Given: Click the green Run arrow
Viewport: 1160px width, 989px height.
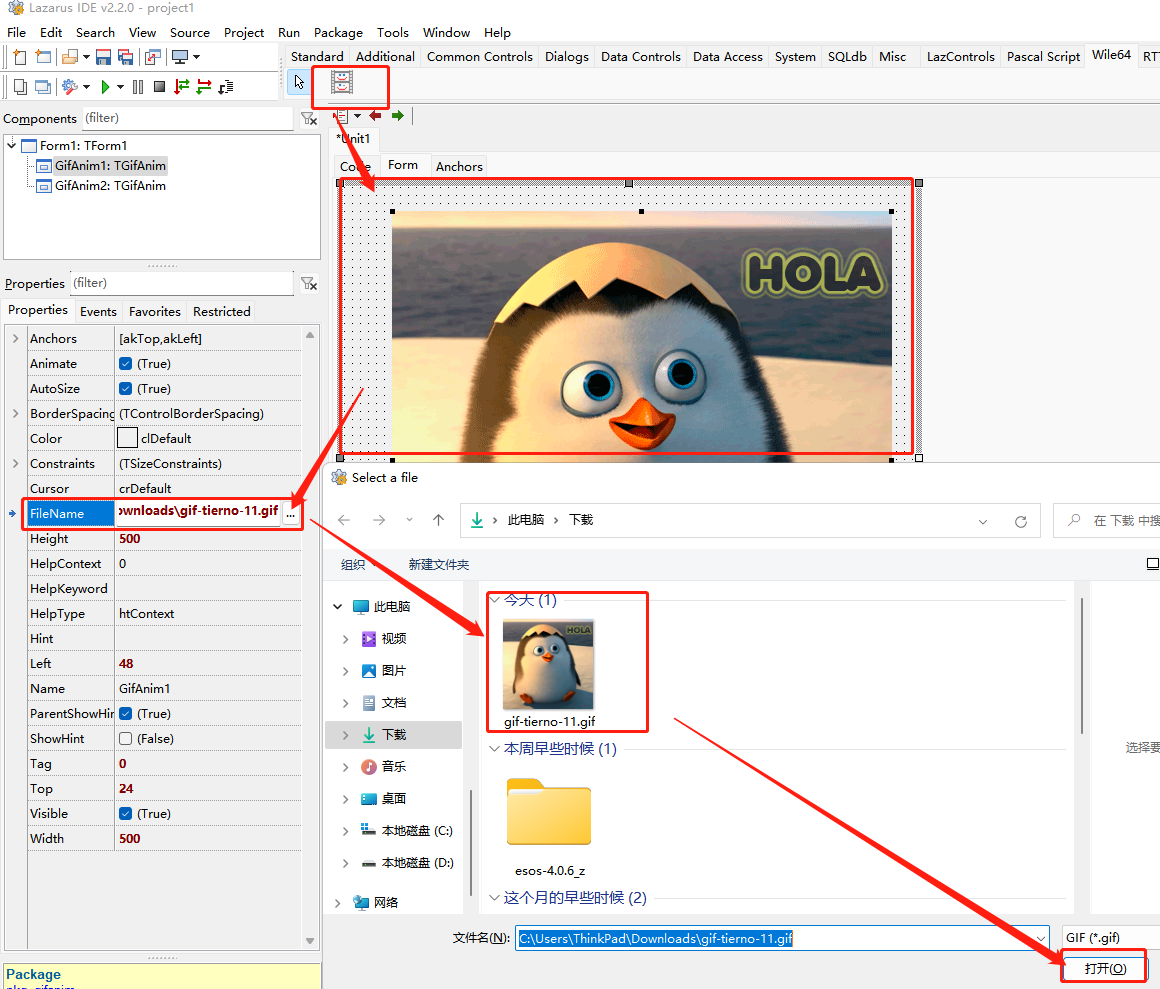Looking at the screenshot, I should point(105,87).
